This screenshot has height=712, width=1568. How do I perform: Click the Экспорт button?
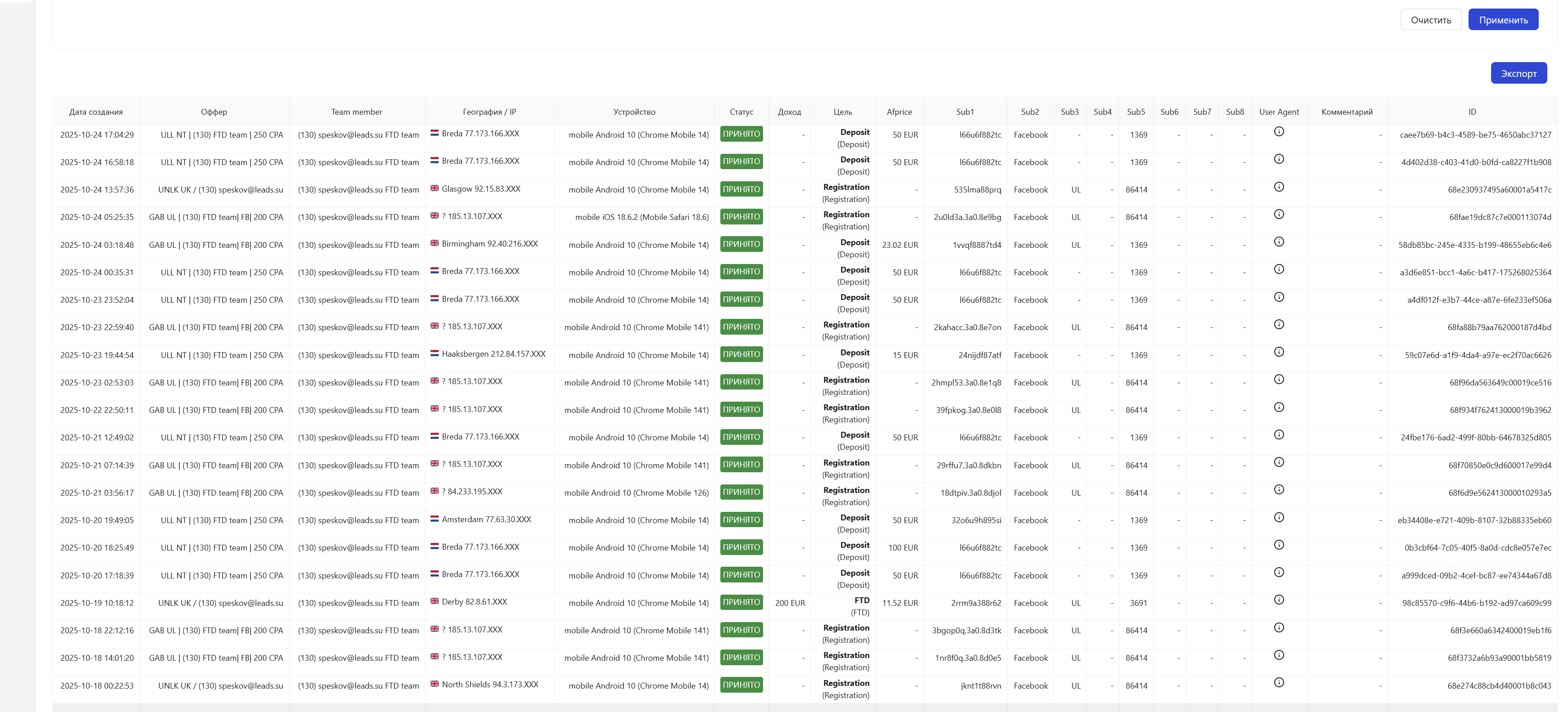[1518, 73]
